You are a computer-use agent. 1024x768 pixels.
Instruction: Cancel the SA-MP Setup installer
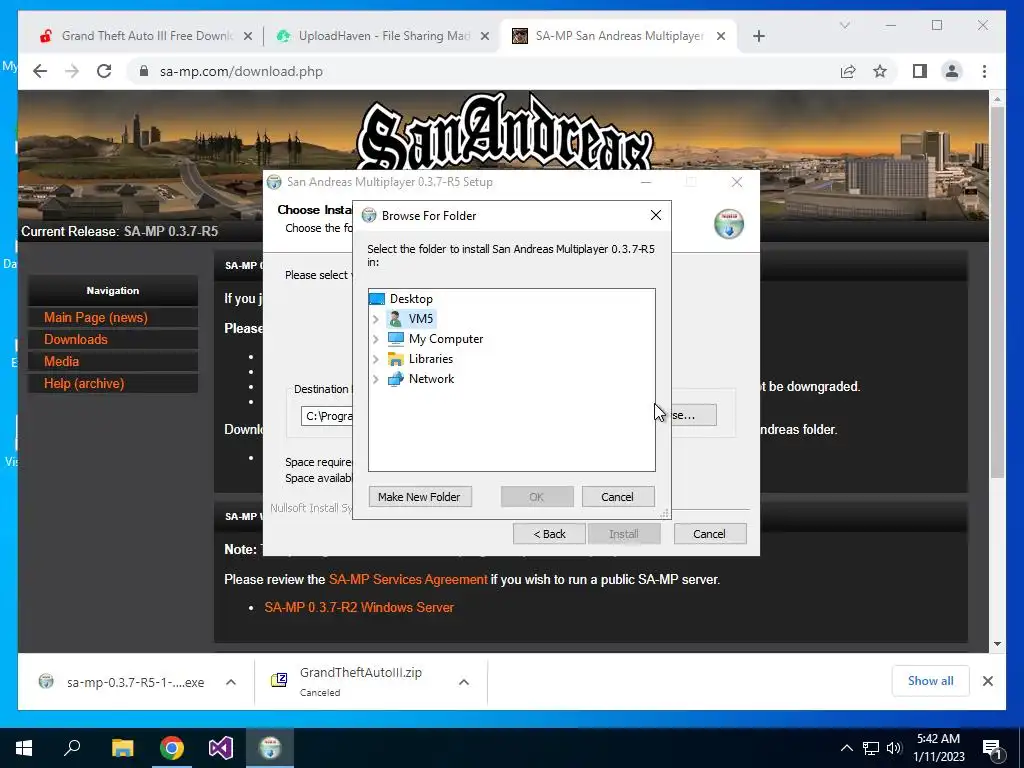pos(709,534)
